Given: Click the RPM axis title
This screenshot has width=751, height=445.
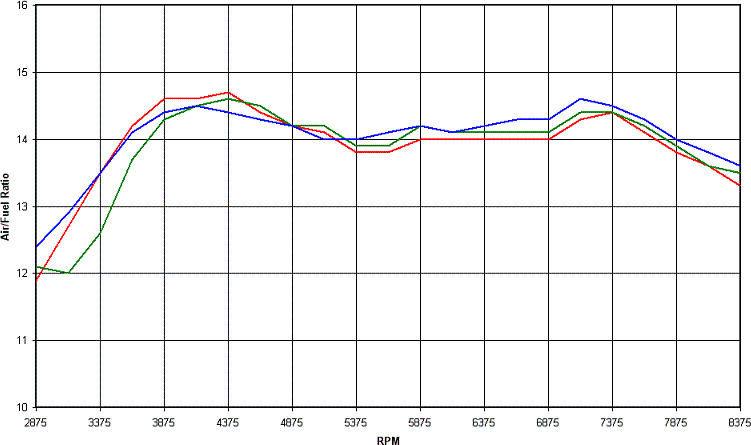Looking at the screenshot, I should click(389, 439).
